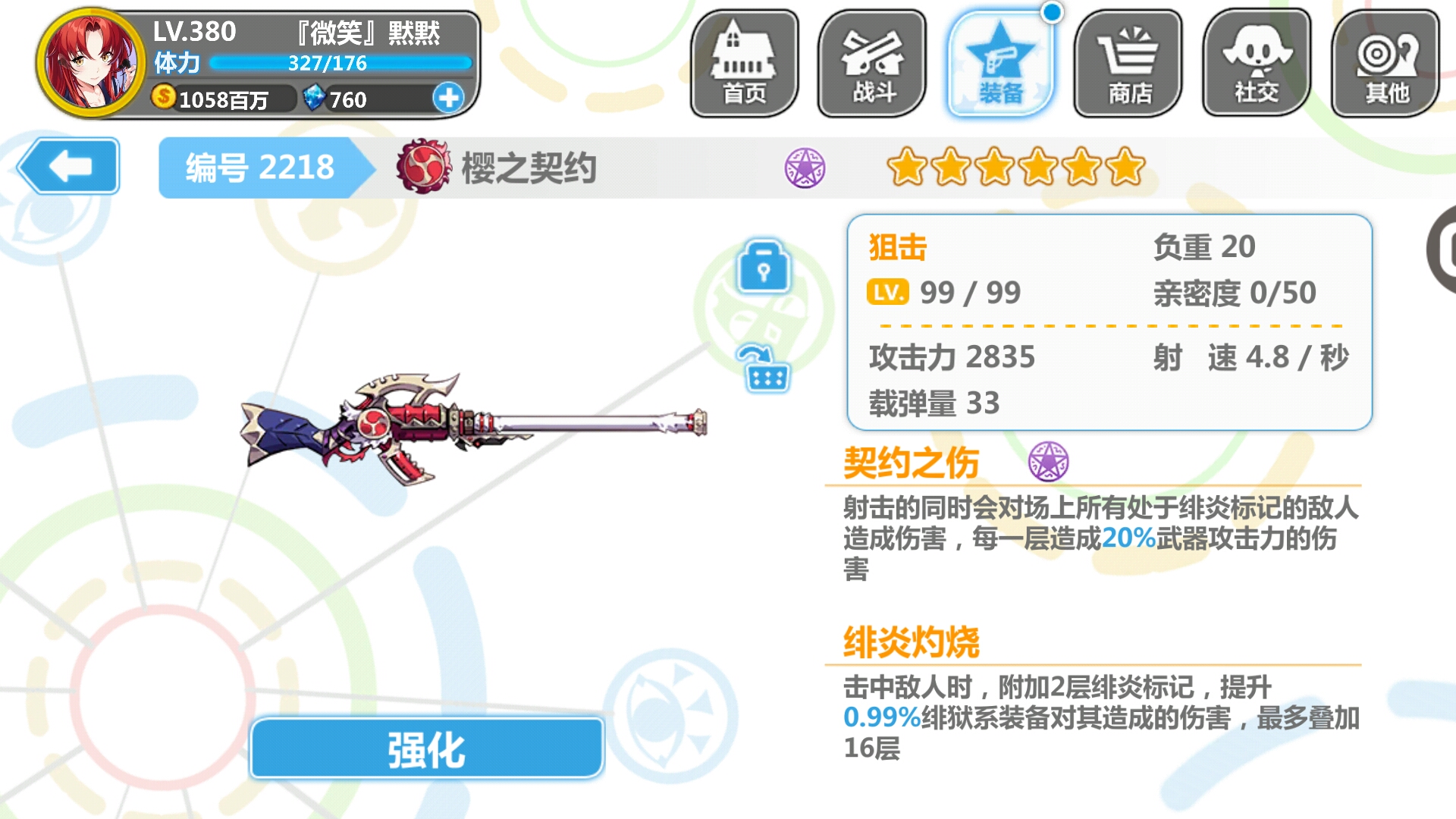The image size is (1456, 819).
Task: Click the red-haired player avatar
Action: point(91,63)
